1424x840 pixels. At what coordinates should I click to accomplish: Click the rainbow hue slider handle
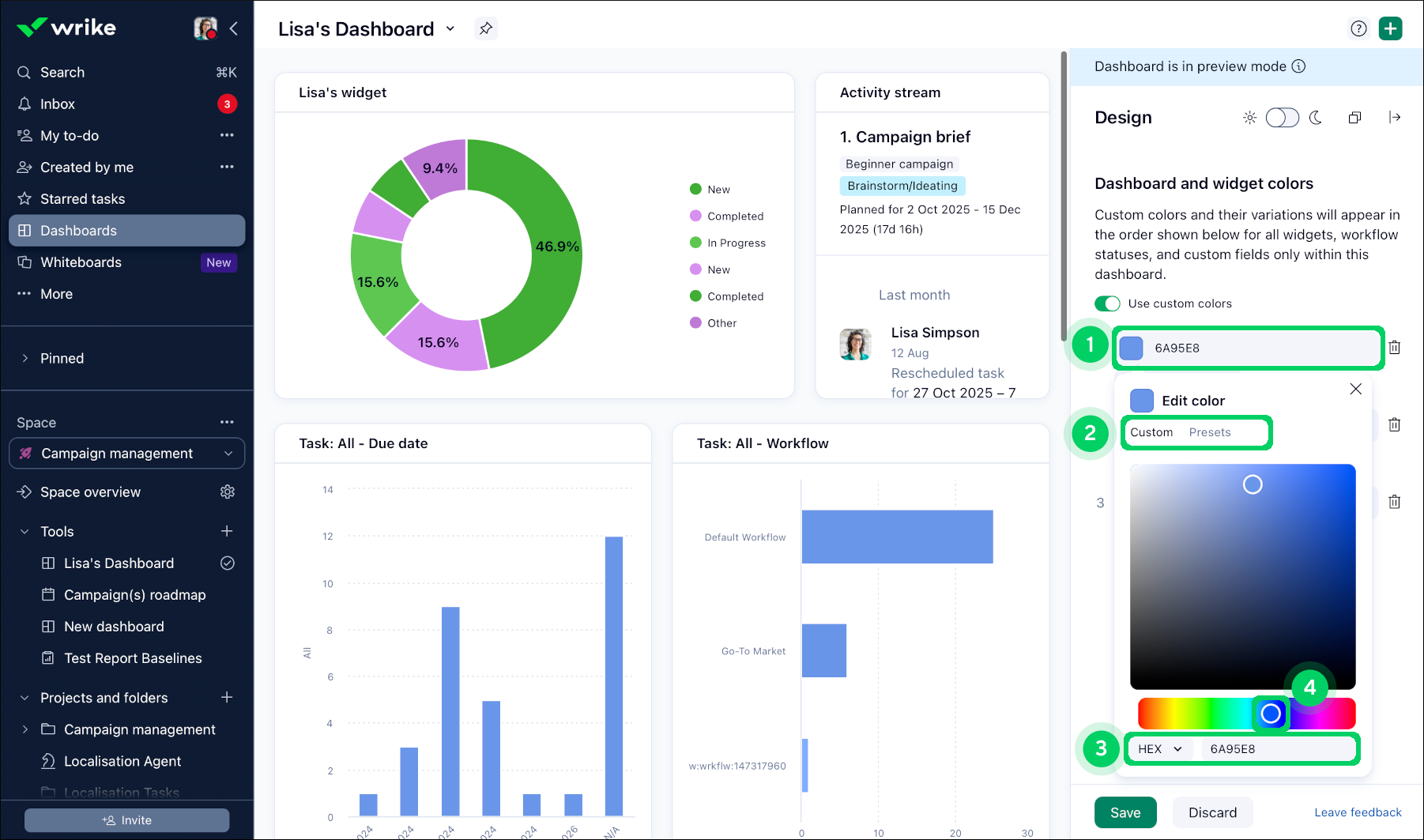(1271, 714)
